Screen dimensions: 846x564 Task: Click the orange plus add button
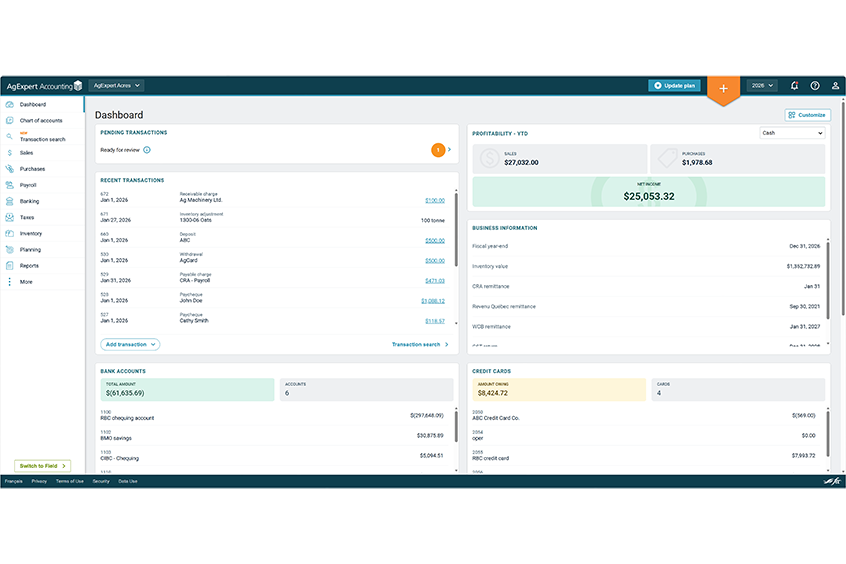(x=724, y=89)
